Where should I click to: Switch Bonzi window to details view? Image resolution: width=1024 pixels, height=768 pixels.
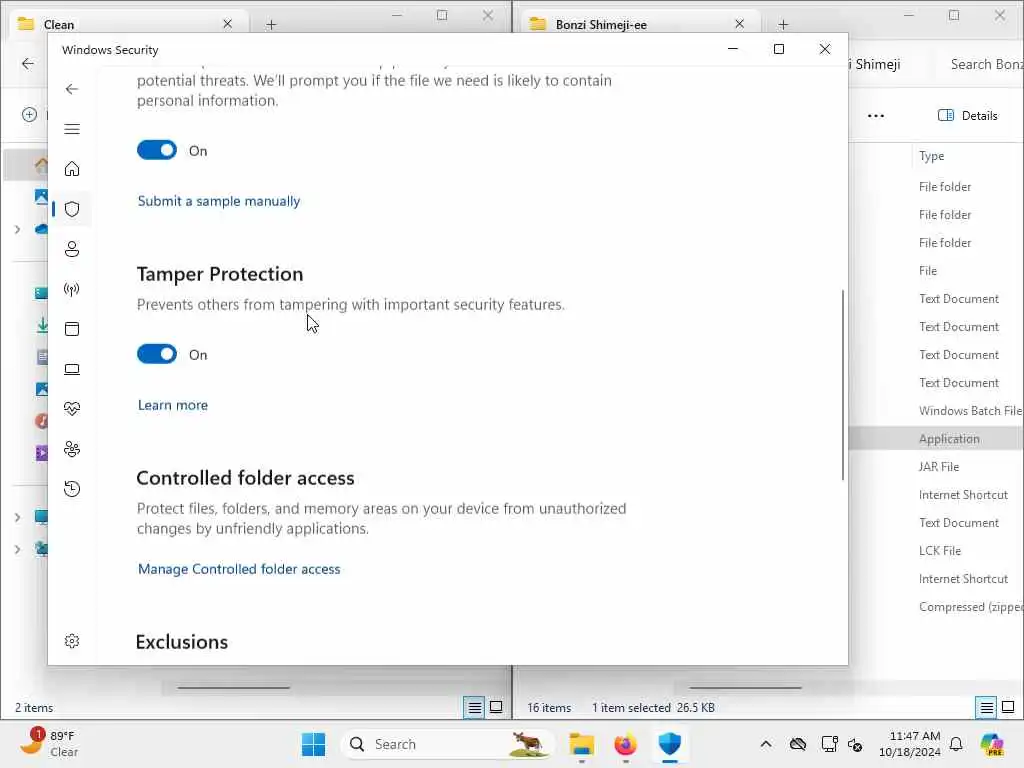pyautogui.click(x=987, y=707)
